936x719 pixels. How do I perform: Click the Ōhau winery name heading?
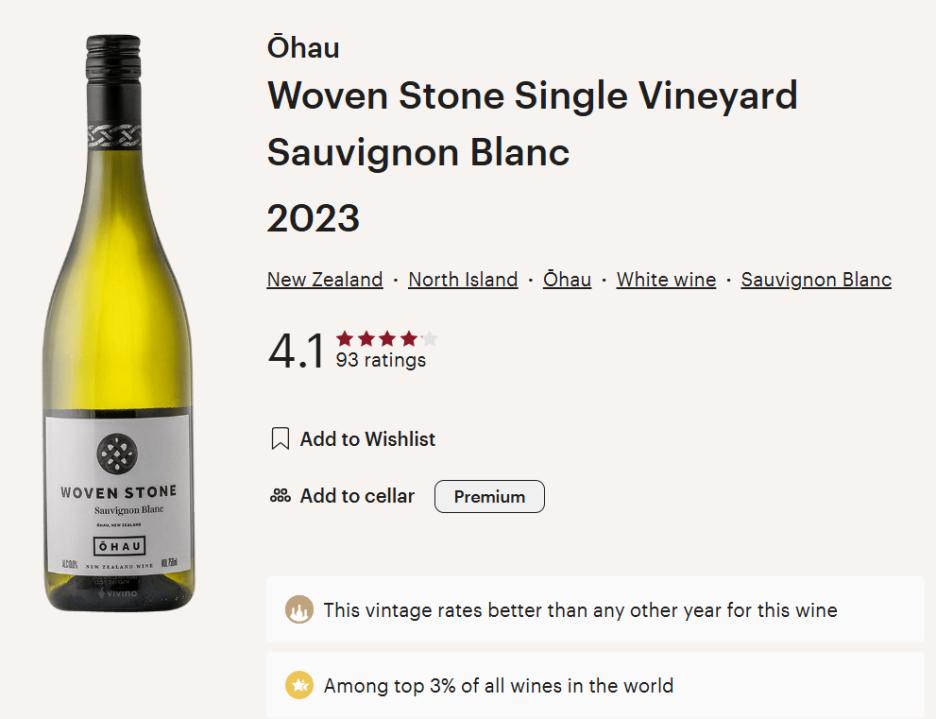(303, 48)
